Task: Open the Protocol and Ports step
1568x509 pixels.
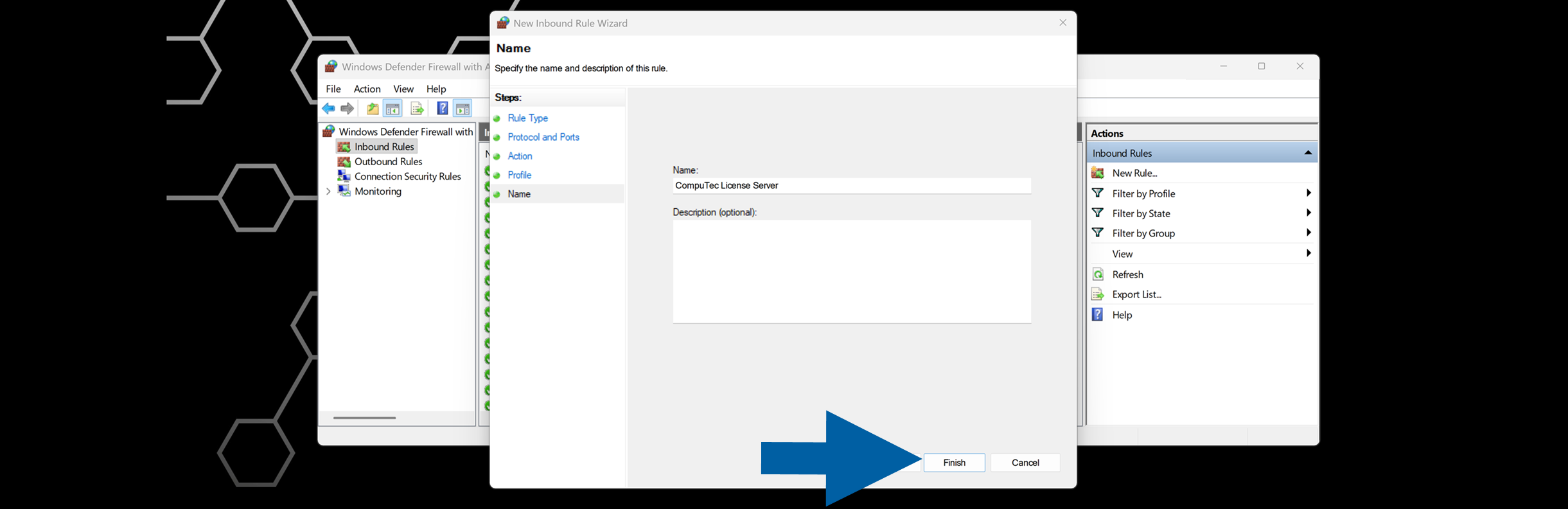Action: coord(543,138)
